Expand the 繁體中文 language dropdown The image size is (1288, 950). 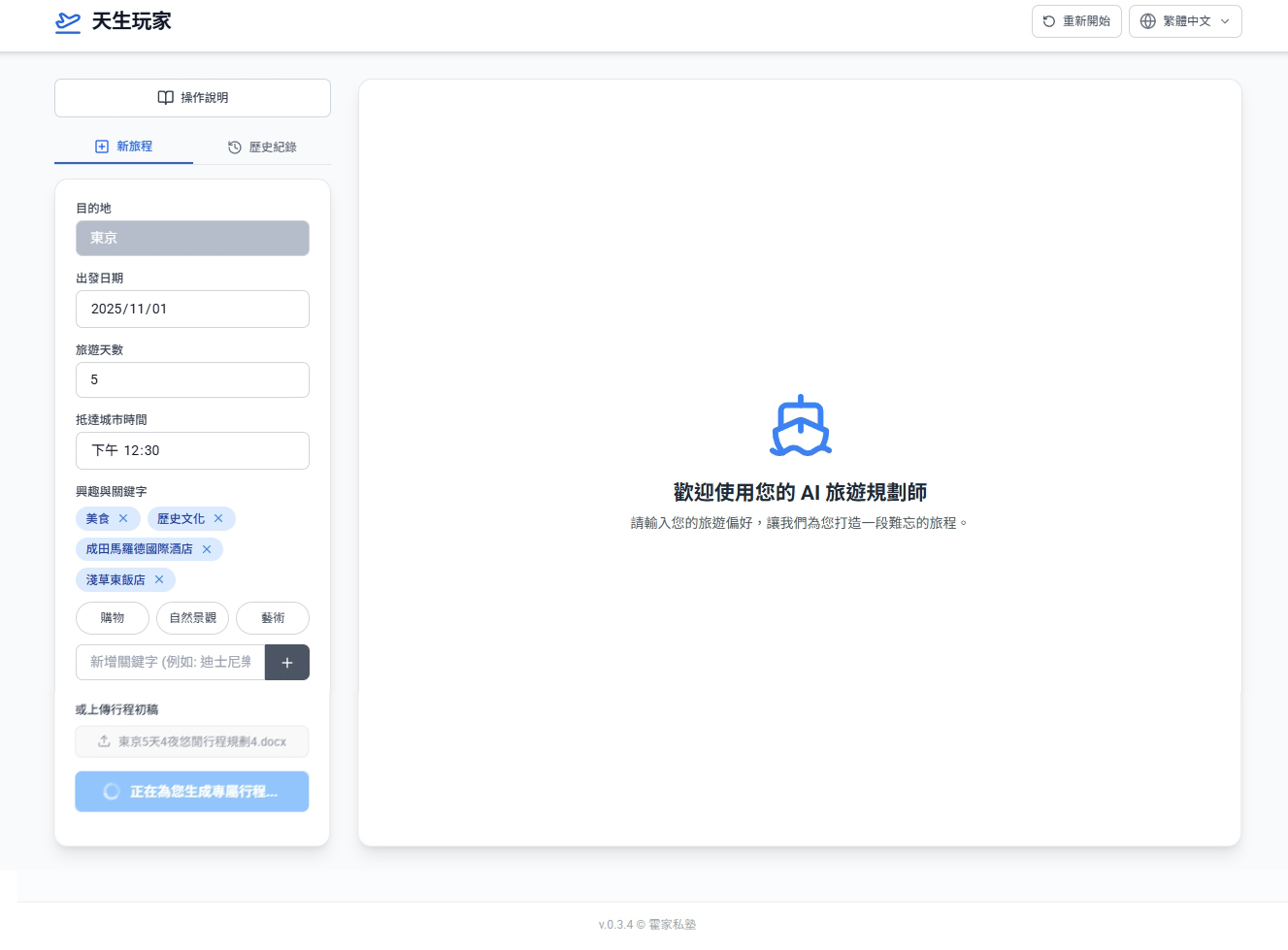pyautogui.click(x=1185, y=21)
